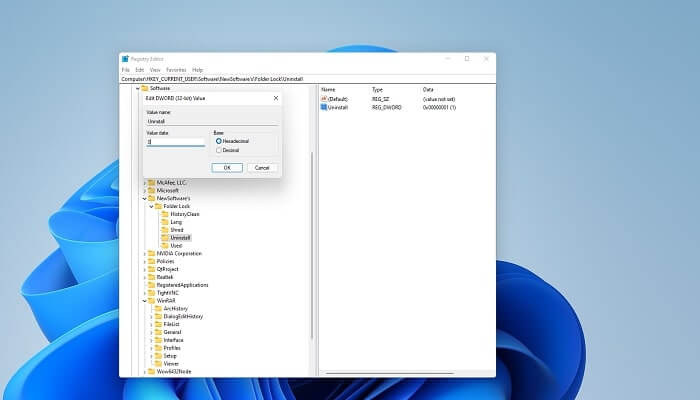Select the Hexadecimal base option
Image resolution: width=700 pixels, height=400 pixels.
pyautogui.click(x=218, y=141)
